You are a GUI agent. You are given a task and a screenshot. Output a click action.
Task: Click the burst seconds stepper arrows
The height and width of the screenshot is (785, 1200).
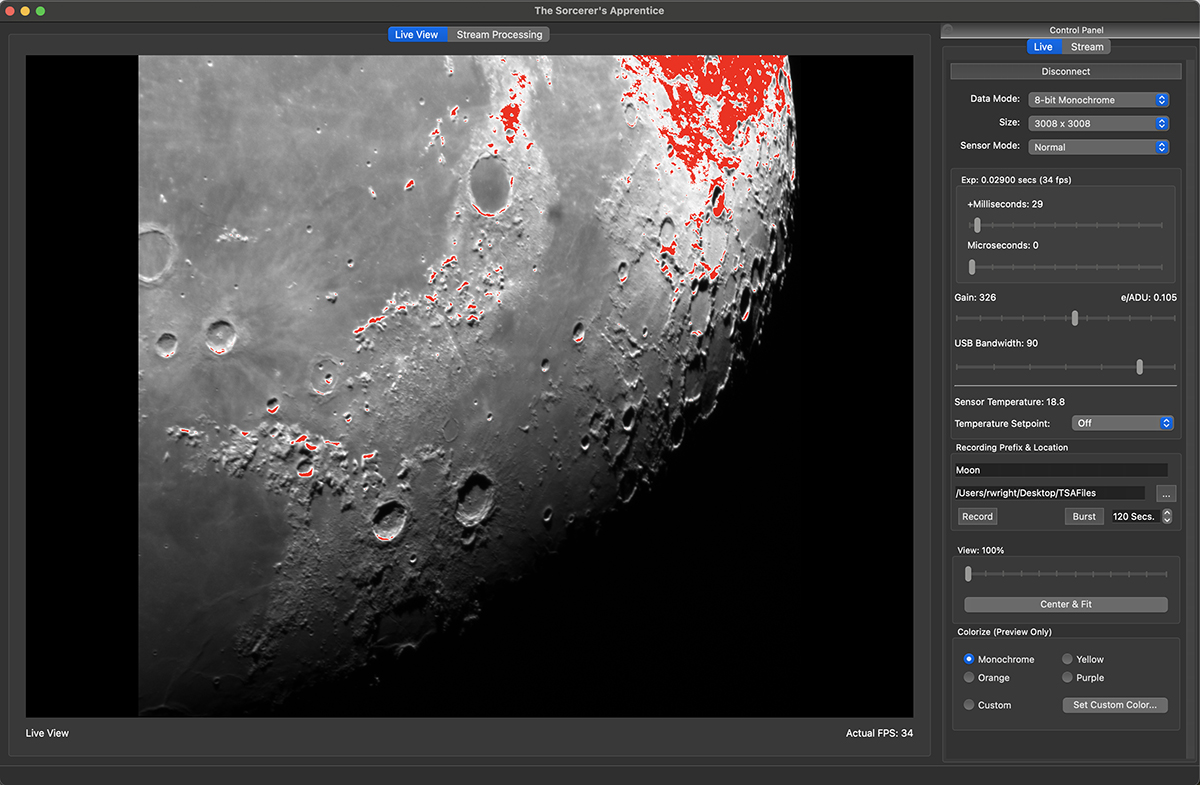pyautogui.click(x=1166, y=517)
